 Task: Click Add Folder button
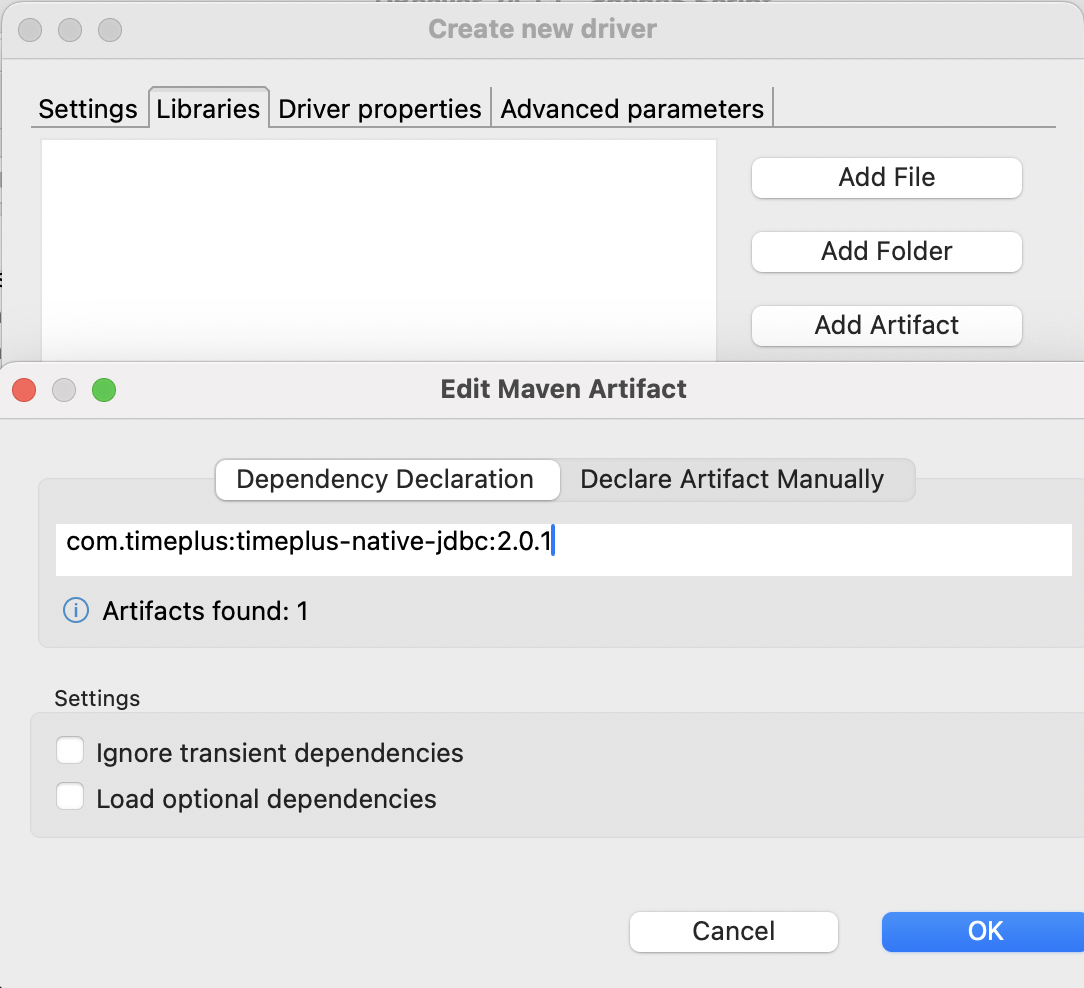pos(886,251)
